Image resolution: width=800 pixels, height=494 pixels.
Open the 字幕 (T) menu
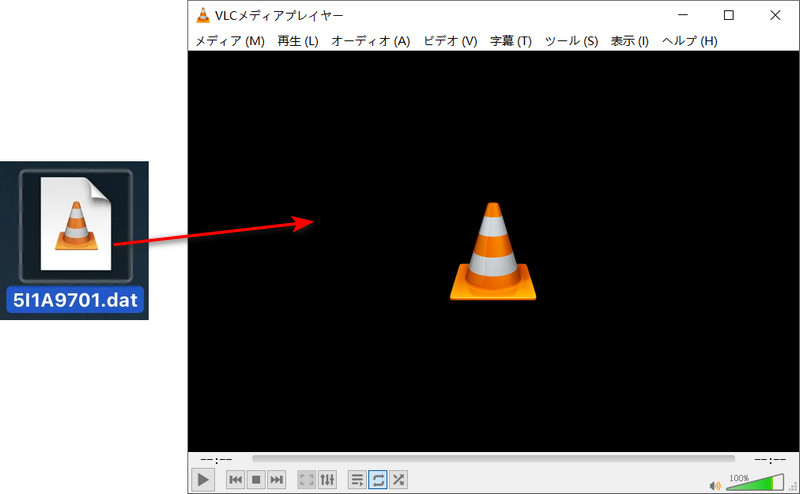click(511, 41)
